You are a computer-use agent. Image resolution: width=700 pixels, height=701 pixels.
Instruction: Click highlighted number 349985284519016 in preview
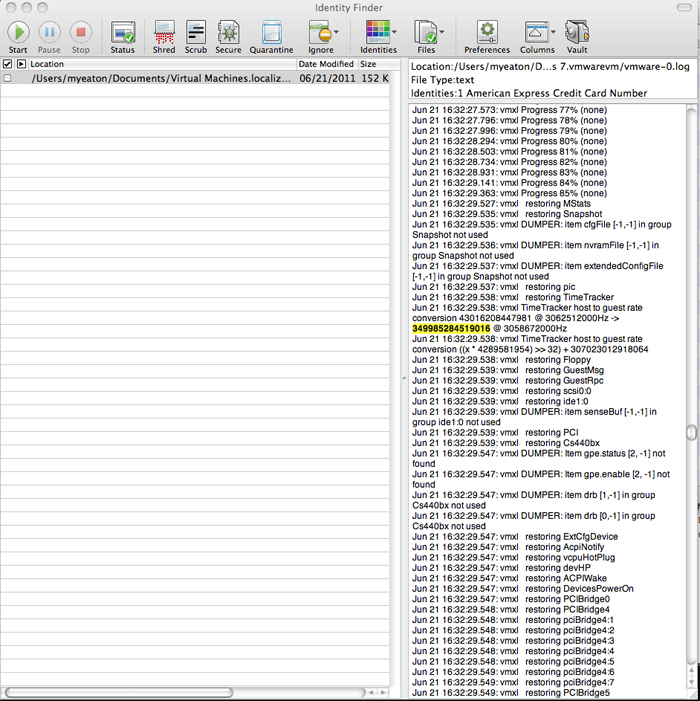tap(451, 329)
